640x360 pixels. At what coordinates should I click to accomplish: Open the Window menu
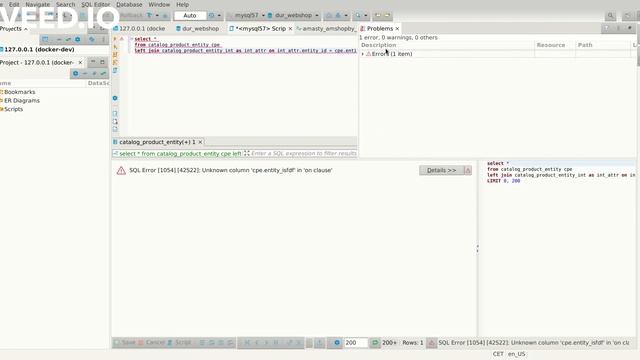pos(159,4)
